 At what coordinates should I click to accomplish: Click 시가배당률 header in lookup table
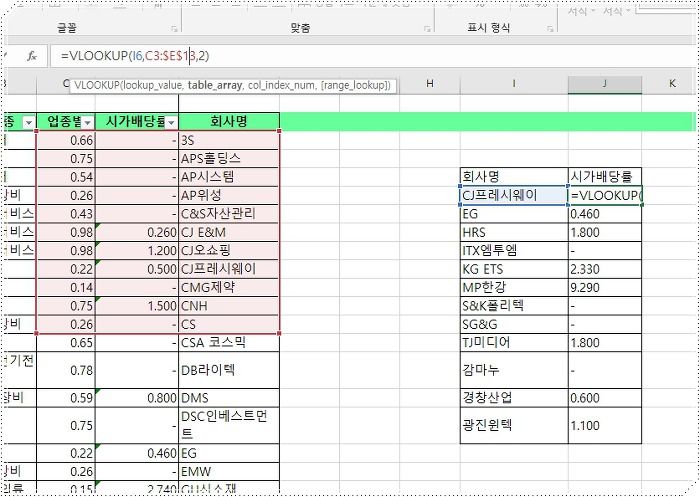pyautogui.click(x=604, y=176)
